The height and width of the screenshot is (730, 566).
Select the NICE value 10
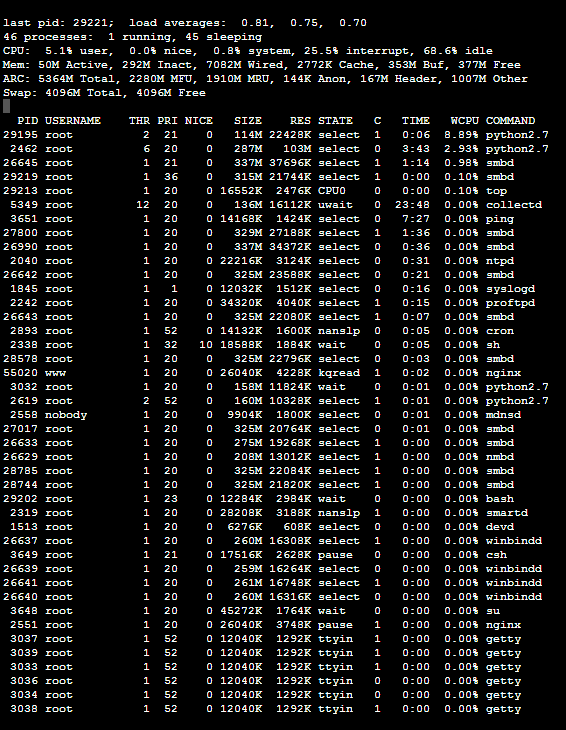pyautogui.click(x=206, y=345)
